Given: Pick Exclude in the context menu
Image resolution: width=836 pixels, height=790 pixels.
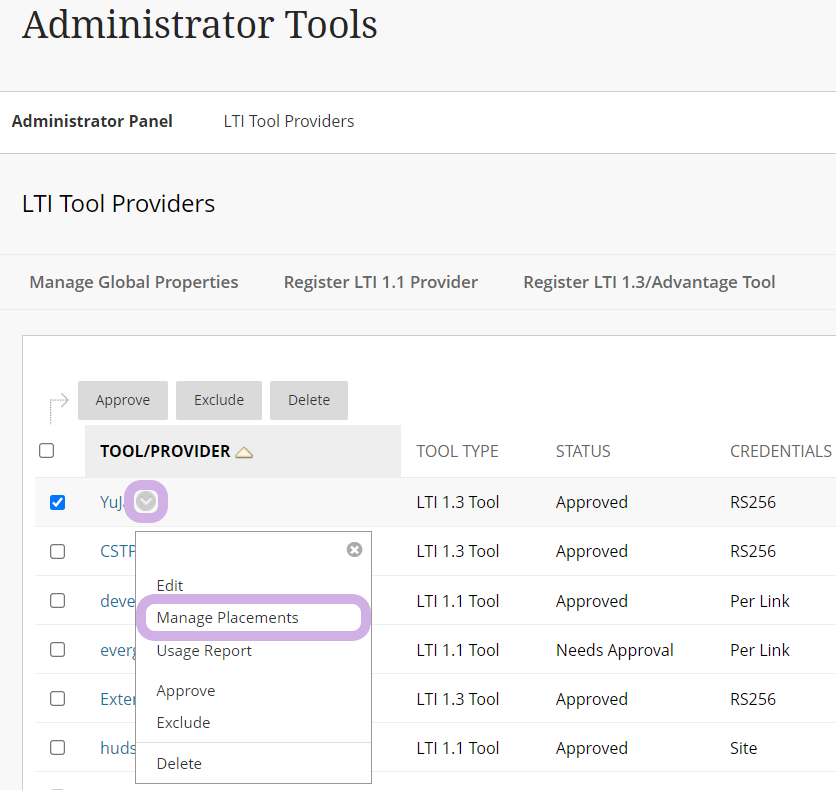Looking at the screenshot, I should (x=183, y=722).
